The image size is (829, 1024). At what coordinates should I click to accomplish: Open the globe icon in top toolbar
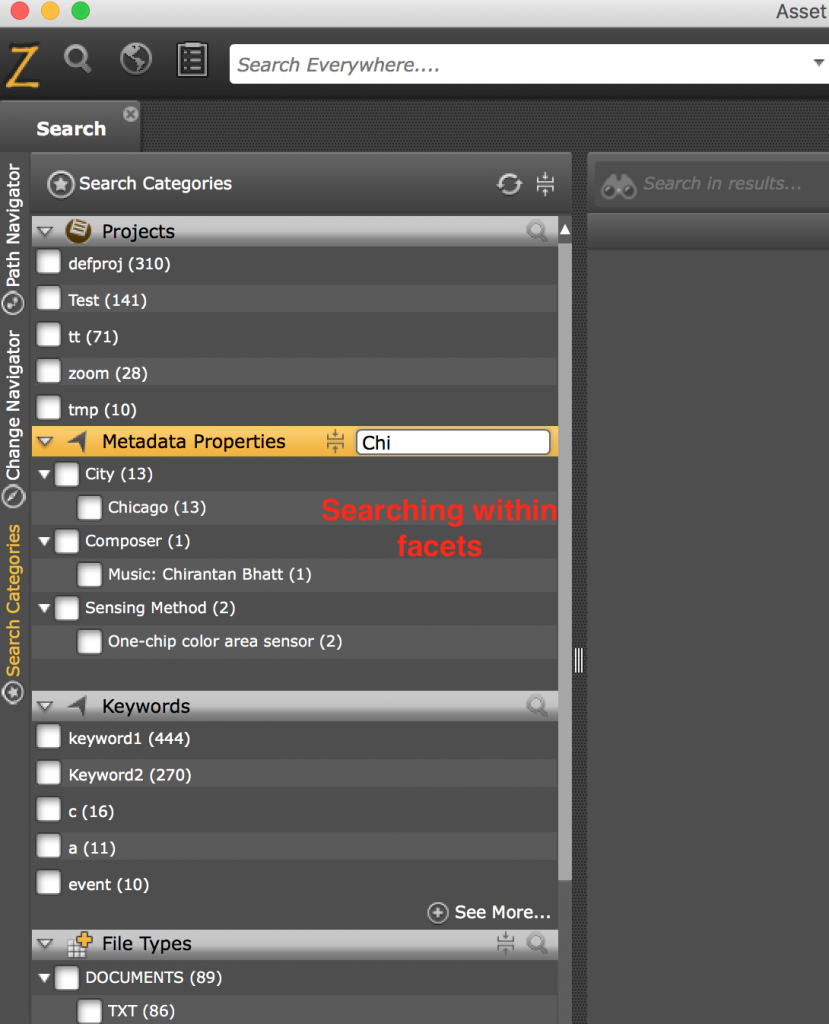coord(135,60)
